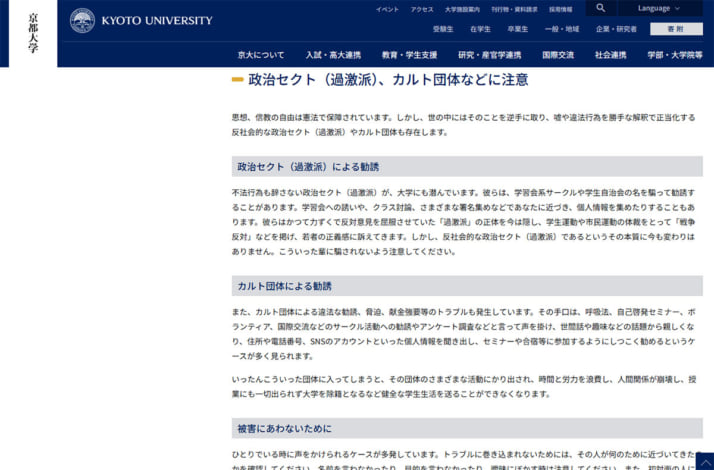Click the paragraph beginning 不法行為も辞さない
The height and width of the screenshot is (470, 714).
(464, 222)
